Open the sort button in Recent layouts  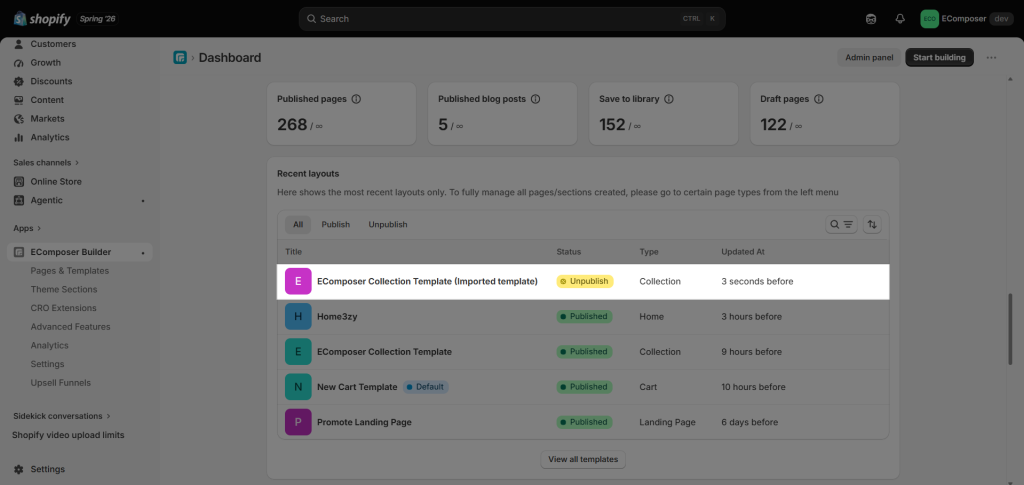tap(872, 225)
